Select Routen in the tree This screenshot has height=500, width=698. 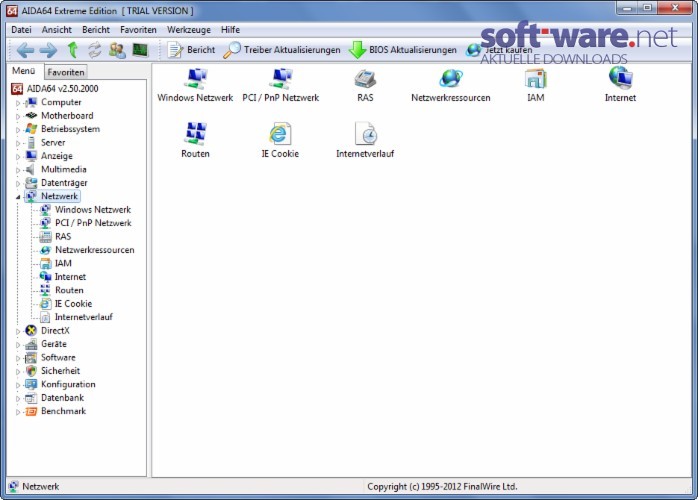tap(69, 290)
